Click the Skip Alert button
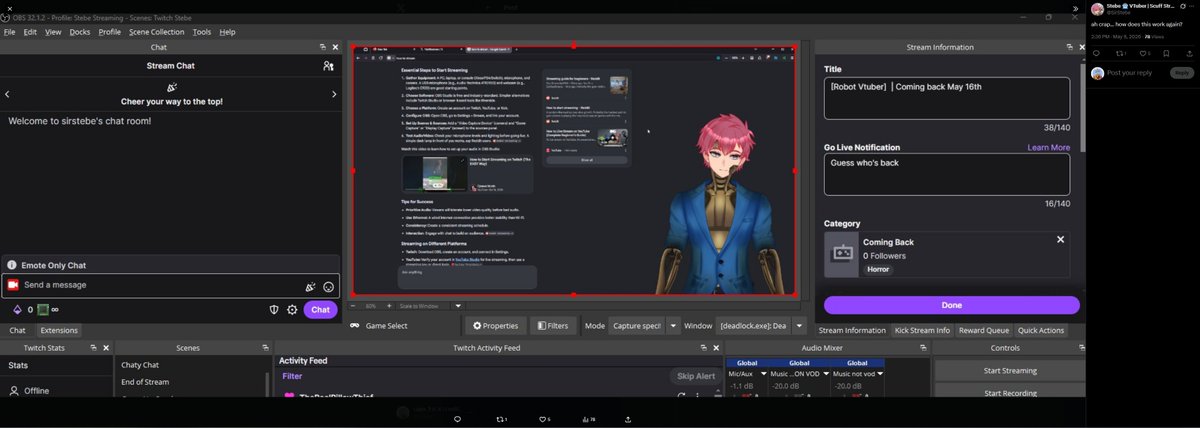The image size is (1200, 428). click(x=695, y=376)
